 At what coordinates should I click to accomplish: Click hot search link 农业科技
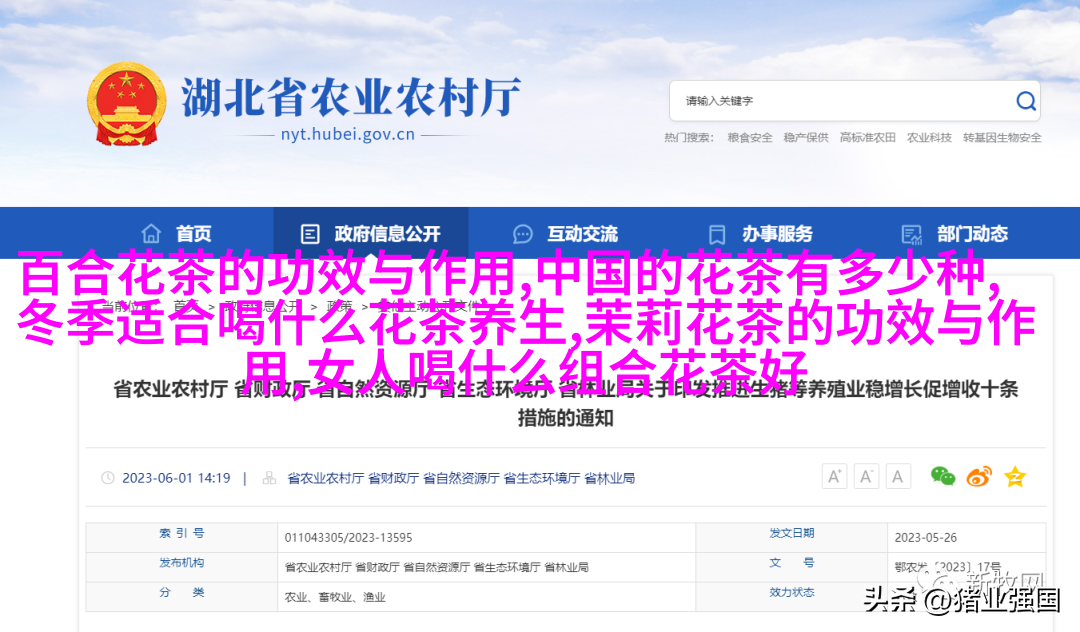(x=929, y=138)
